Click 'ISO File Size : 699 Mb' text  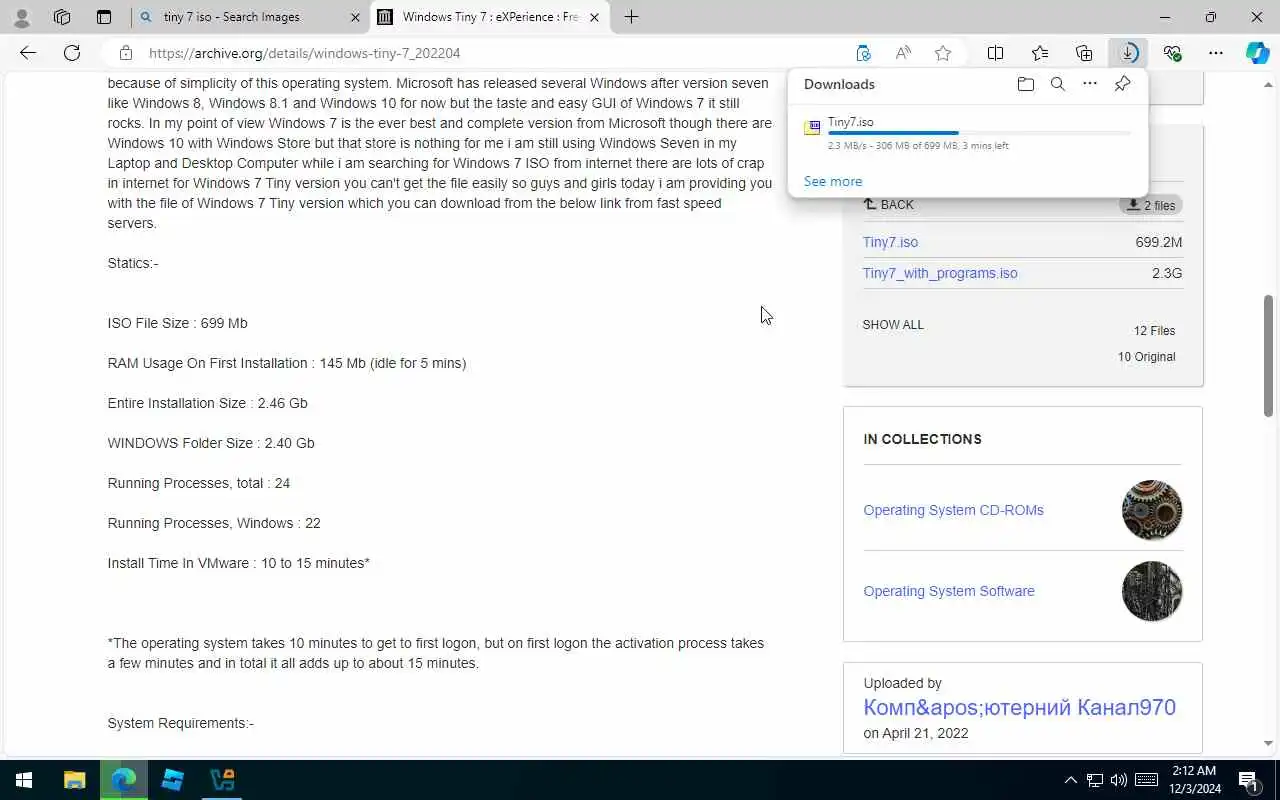point(177,323)
